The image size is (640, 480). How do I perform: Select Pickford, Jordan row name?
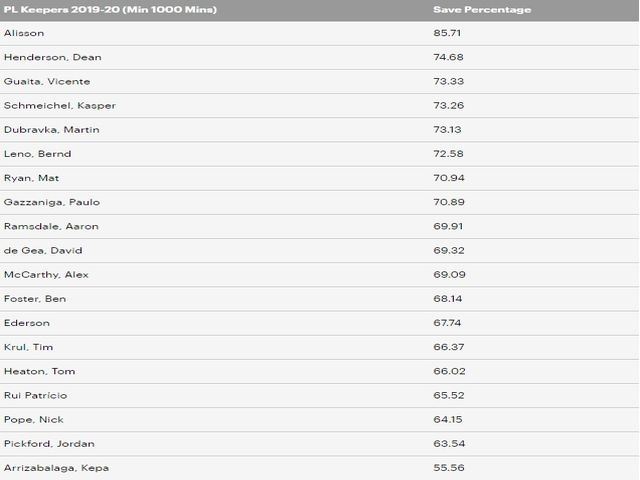click(x=49, y=443)
